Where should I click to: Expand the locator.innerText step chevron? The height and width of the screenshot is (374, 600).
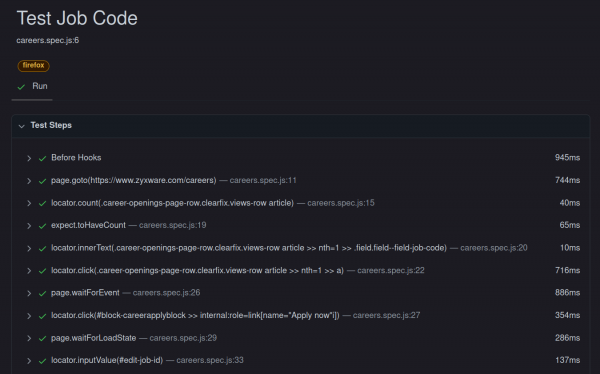(29, 248)
